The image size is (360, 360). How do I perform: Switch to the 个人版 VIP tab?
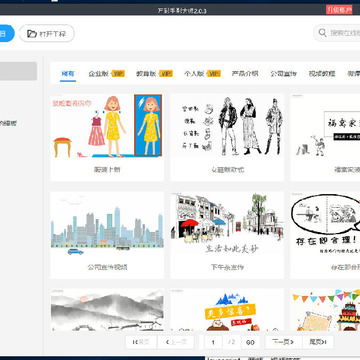pyautogui.click(x=202, y=74)
